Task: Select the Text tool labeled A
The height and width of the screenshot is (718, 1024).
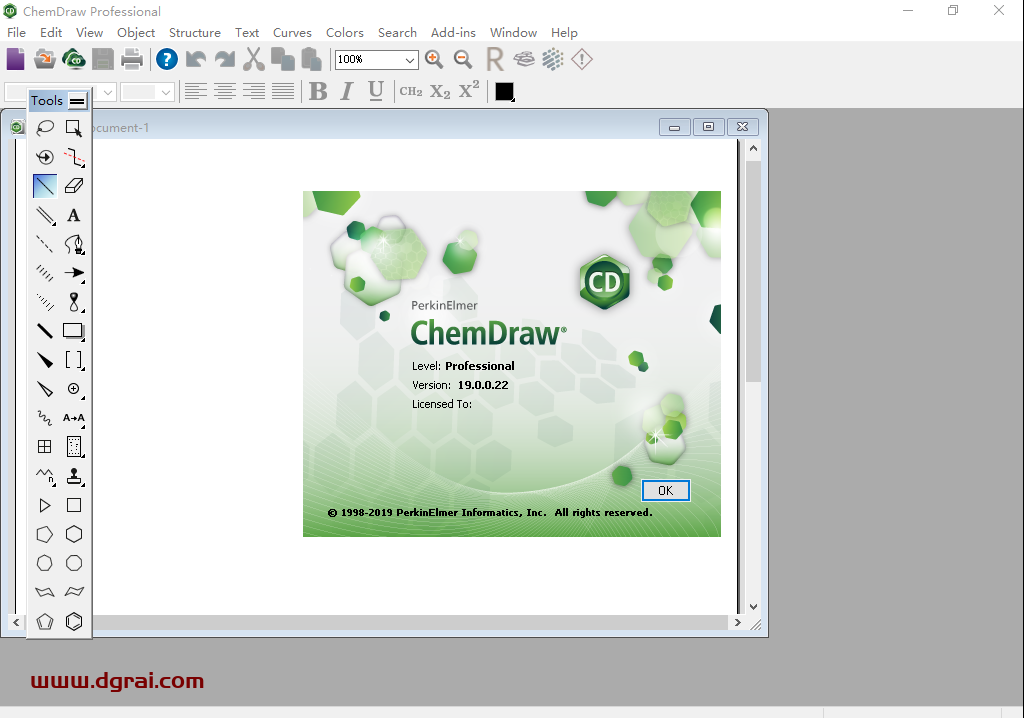Action: coord(74,215)
